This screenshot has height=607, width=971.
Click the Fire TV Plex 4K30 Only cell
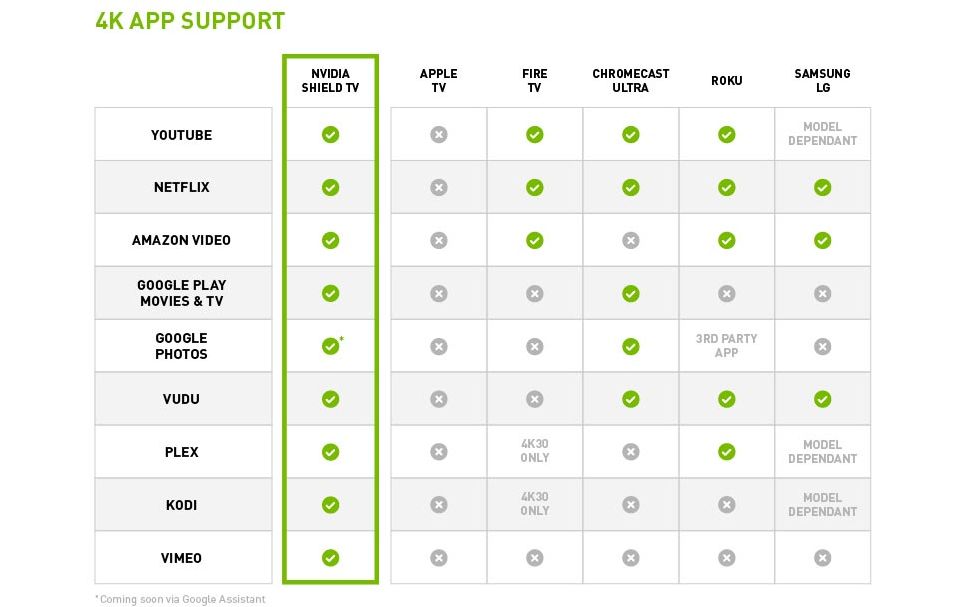(x=534, y=451)
